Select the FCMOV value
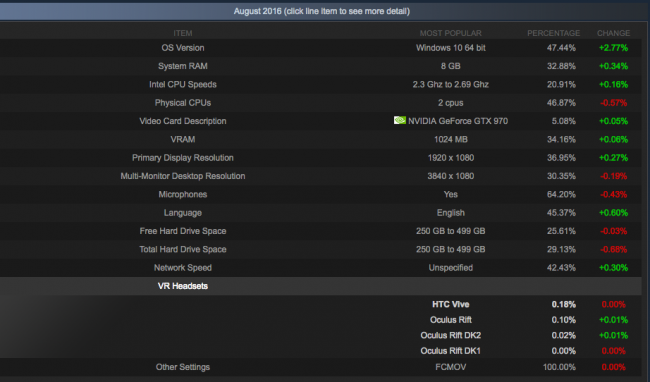 tap(451, 367)
